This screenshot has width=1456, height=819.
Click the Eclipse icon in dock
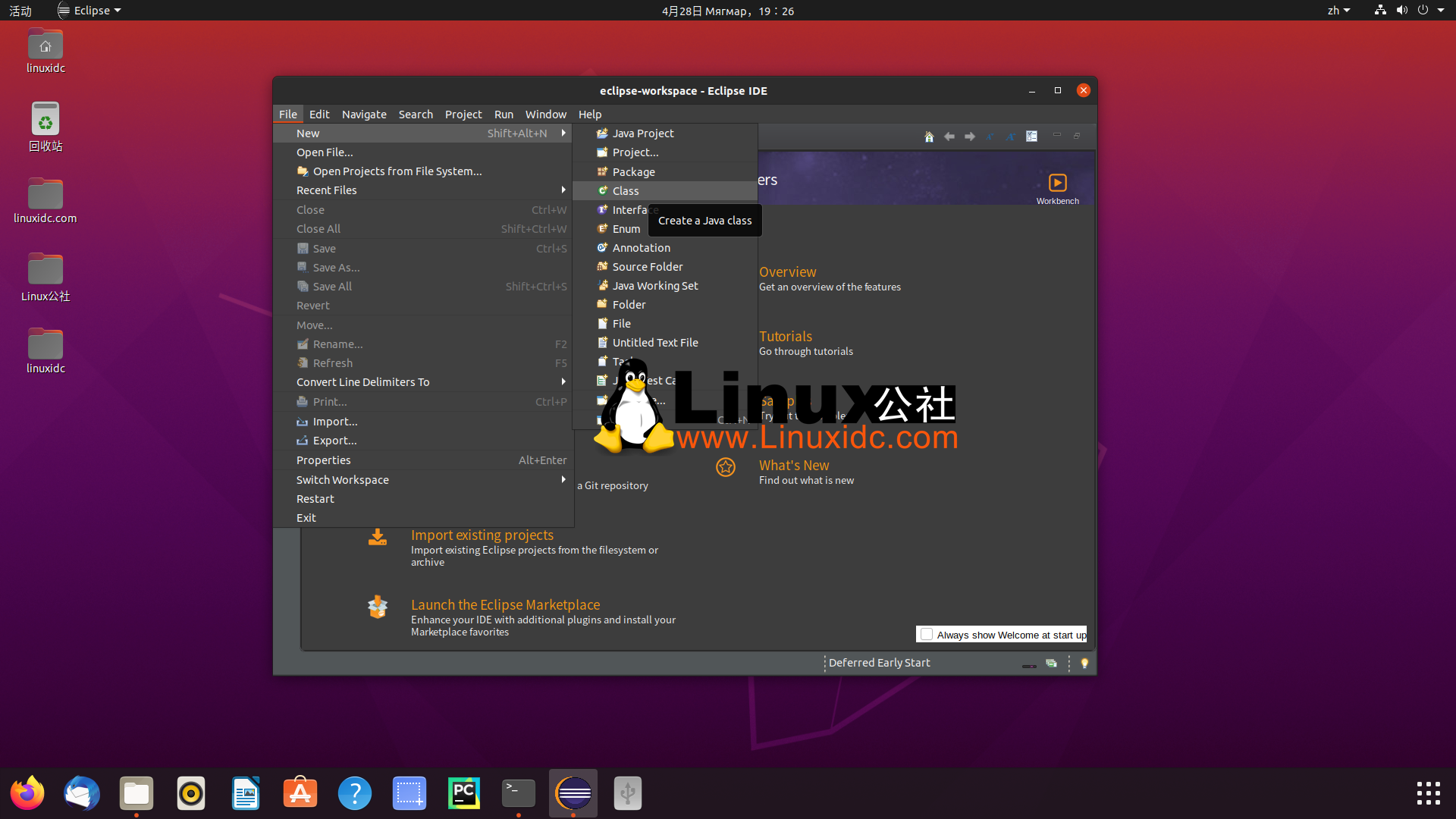click(x=573, y=793)
